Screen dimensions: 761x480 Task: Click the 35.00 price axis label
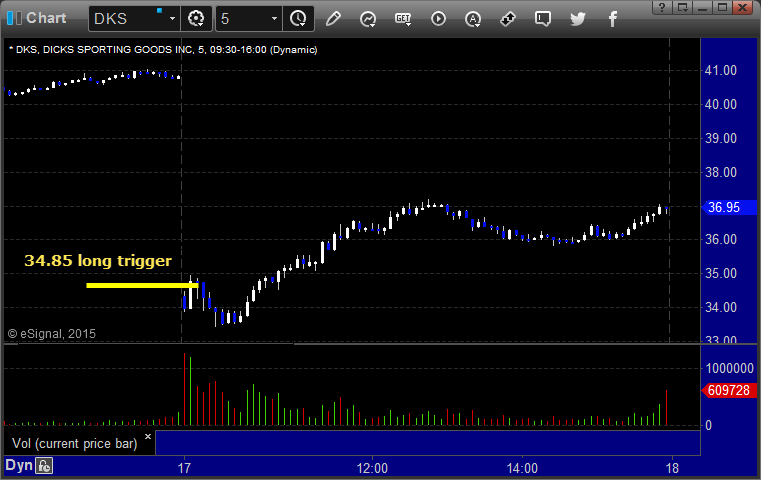pyautogui.click(x=721, y=273)
